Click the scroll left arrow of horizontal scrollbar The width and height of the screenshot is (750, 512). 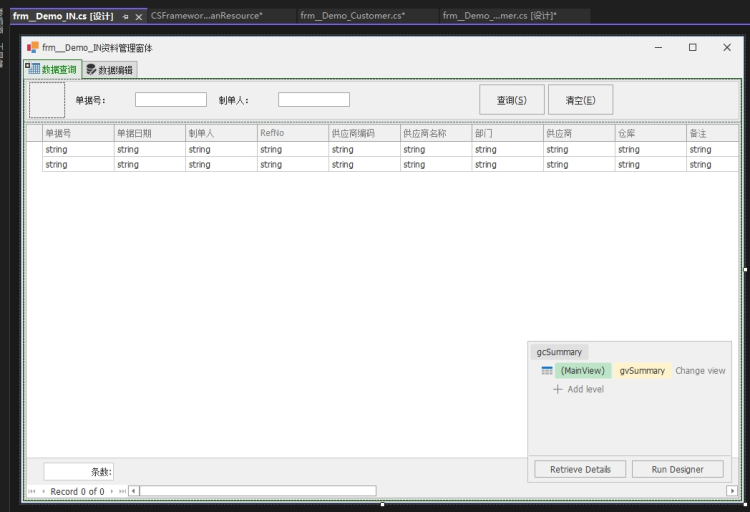135,491
